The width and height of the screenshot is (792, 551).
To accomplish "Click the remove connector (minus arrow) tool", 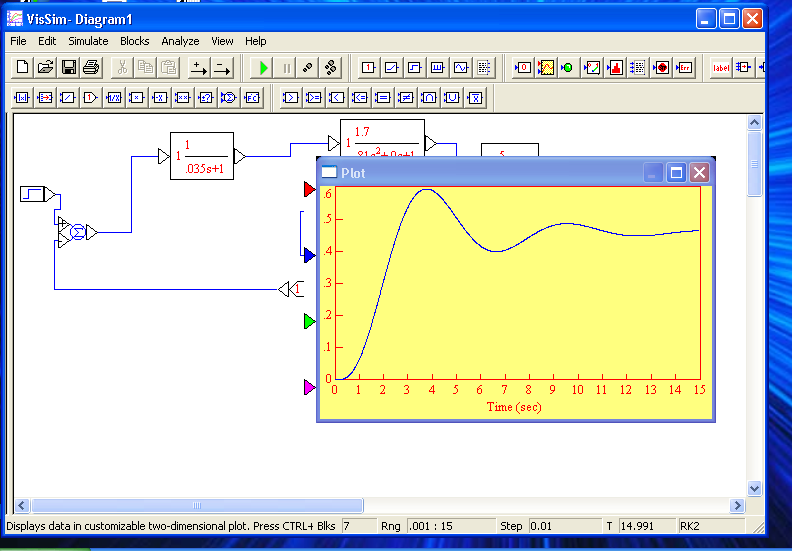I will click(x=222, y=68).
